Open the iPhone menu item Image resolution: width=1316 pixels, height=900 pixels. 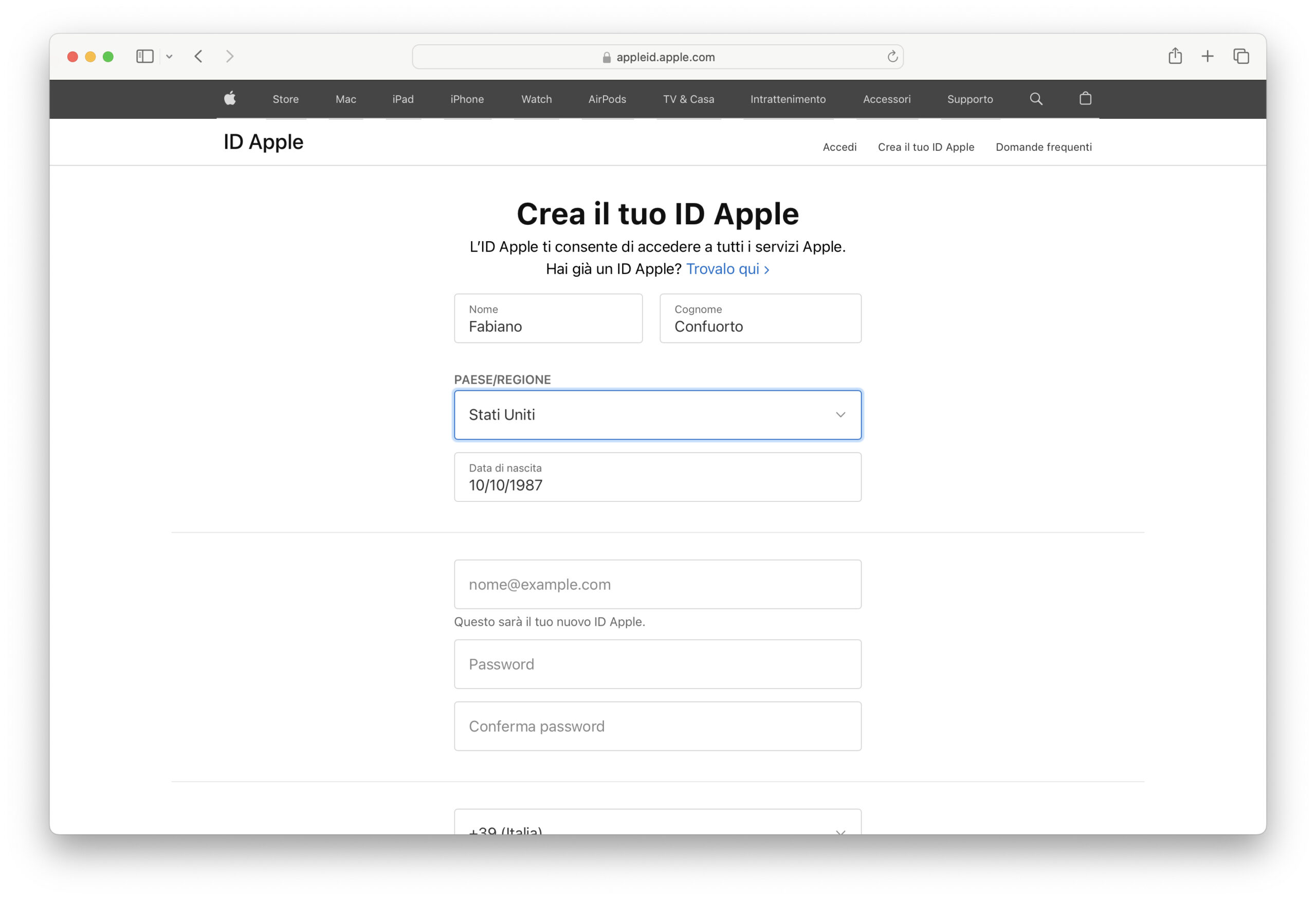tap(467, 99)
